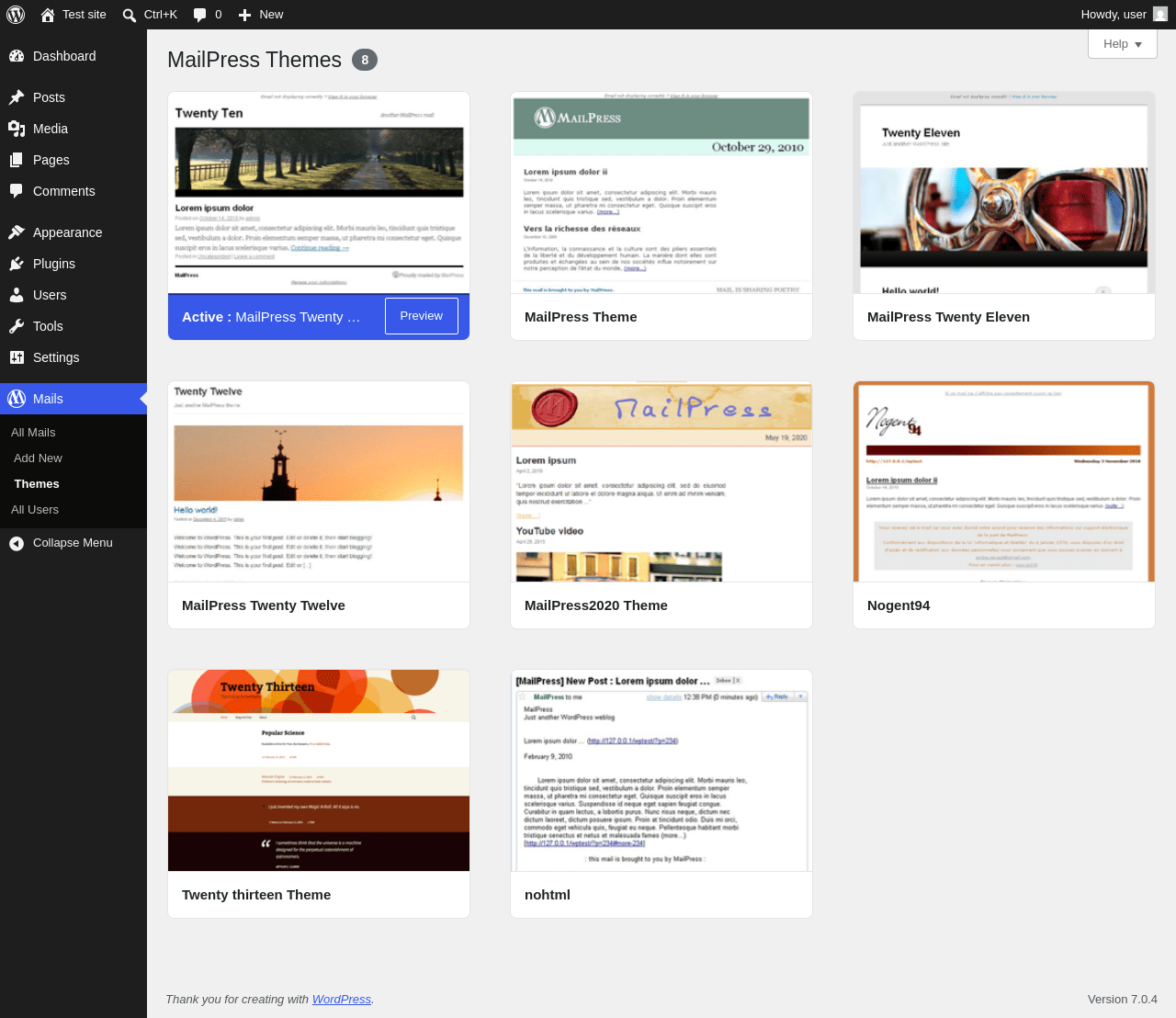This screenshot has width=1176, height=1018.
Task: Click the Dashboard gauge icon
Action: coord(17,56)
